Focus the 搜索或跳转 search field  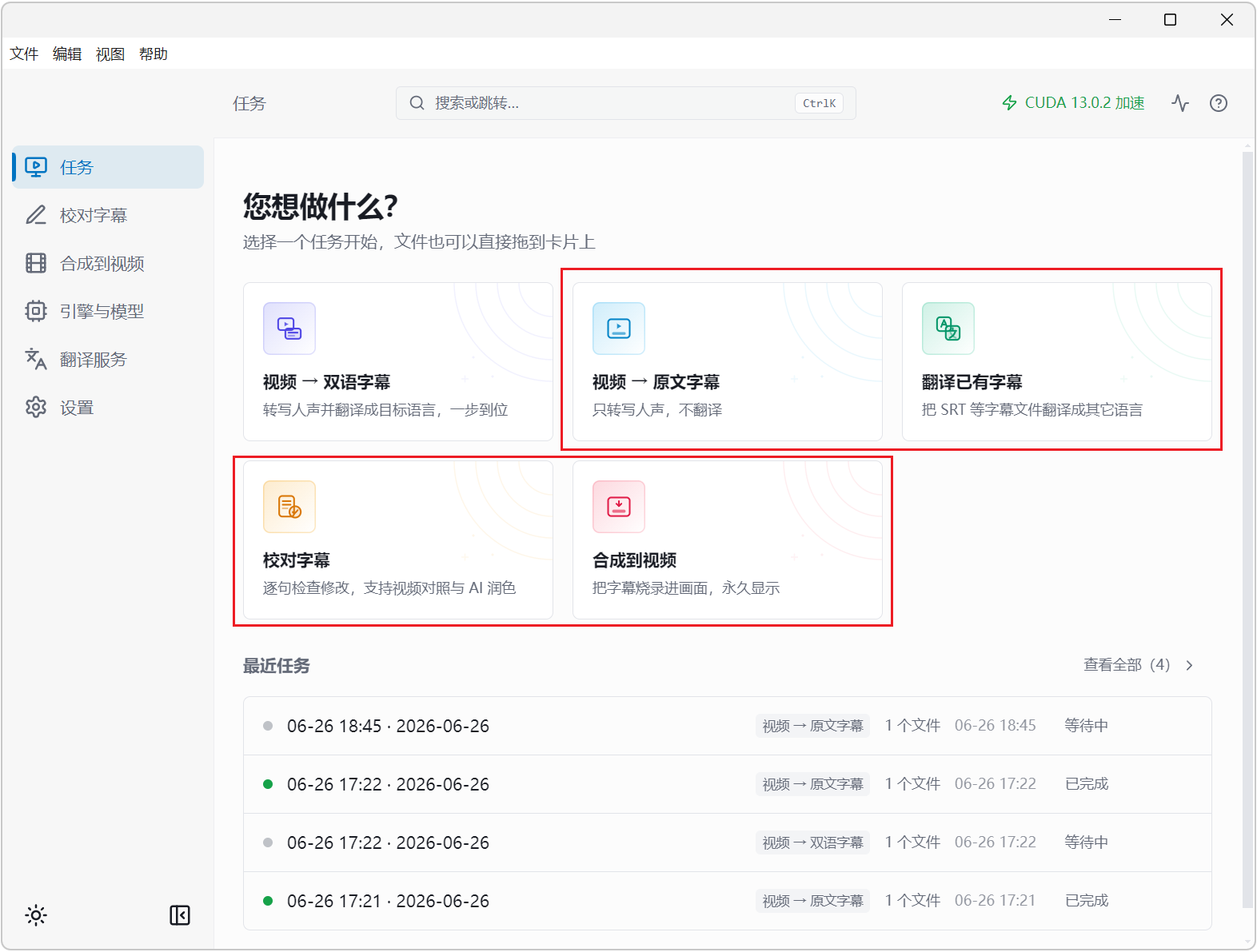(625, 103)
